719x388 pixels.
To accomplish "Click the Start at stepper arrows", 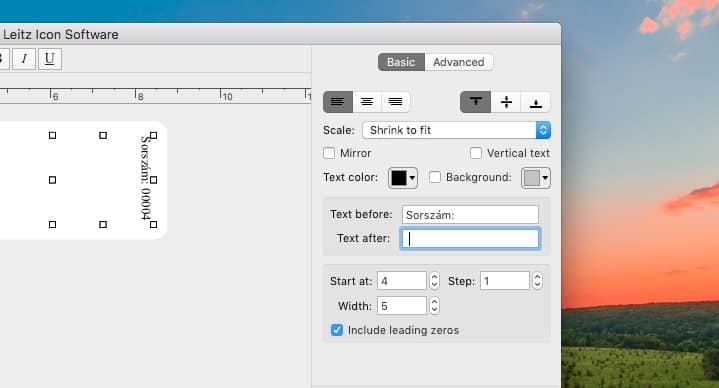I will click(x=434, y=281).
